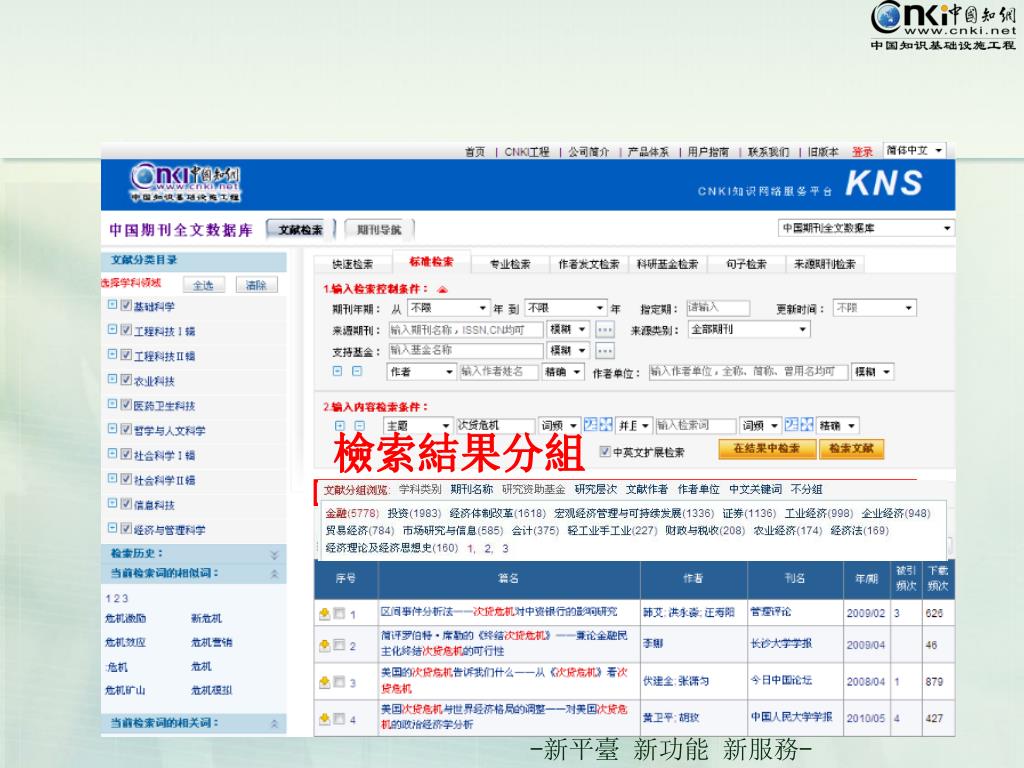Open the 从 start year dropdown
The width and height of the screenshot is (1024, 768).
[x=448, y=308]
